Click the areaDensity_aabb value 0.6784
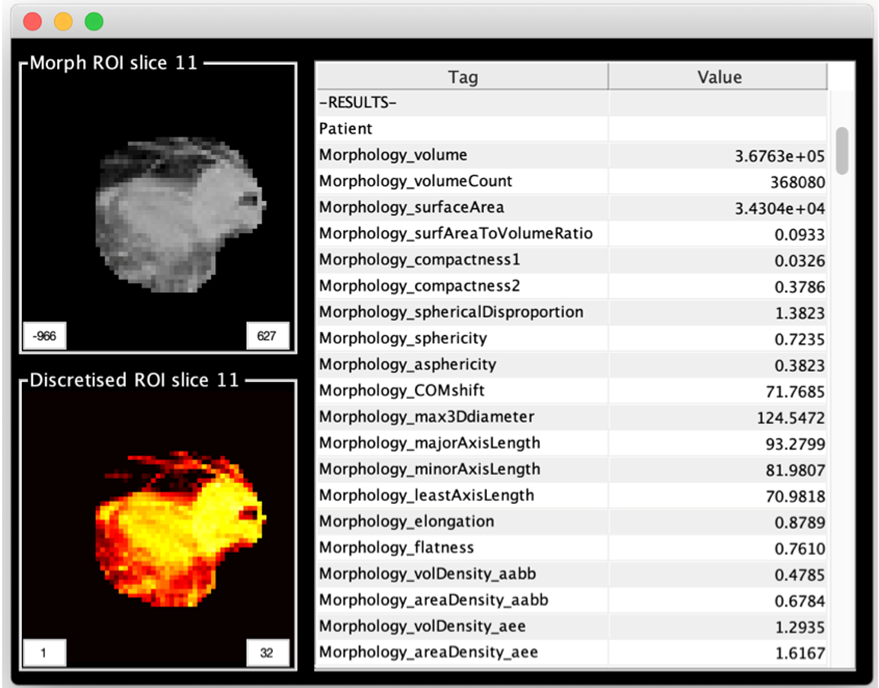The image size is (879, 688). pos(799,601)
